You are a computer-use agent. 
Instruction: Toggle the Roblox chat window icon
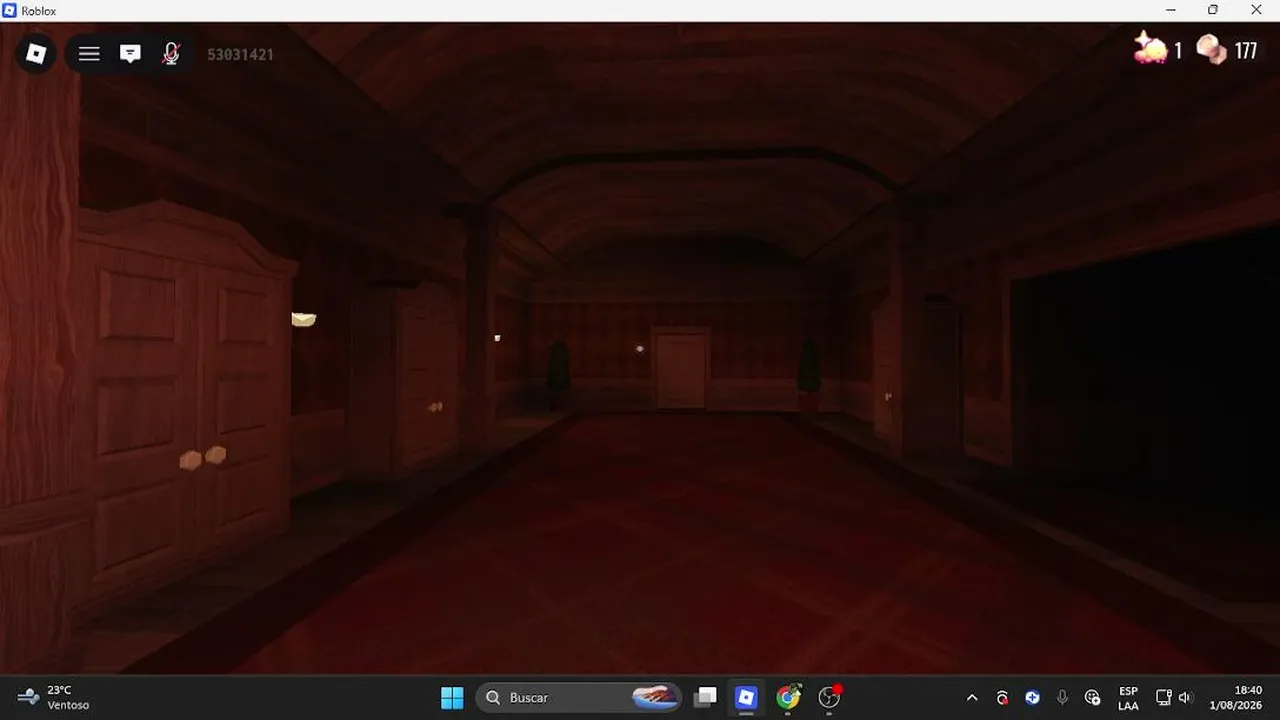point(130,54)
